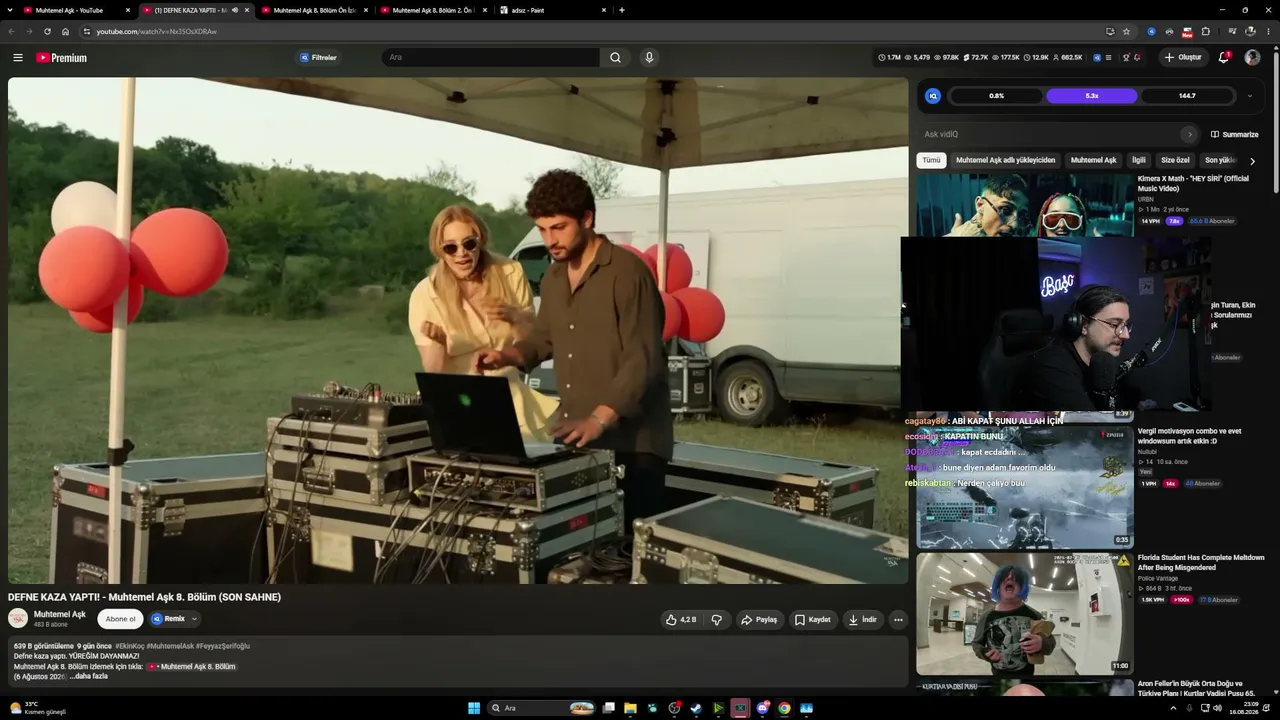Open the #EkinKoç hashtag link
This screenshot has width=1280, height=720.
[130, 647]
